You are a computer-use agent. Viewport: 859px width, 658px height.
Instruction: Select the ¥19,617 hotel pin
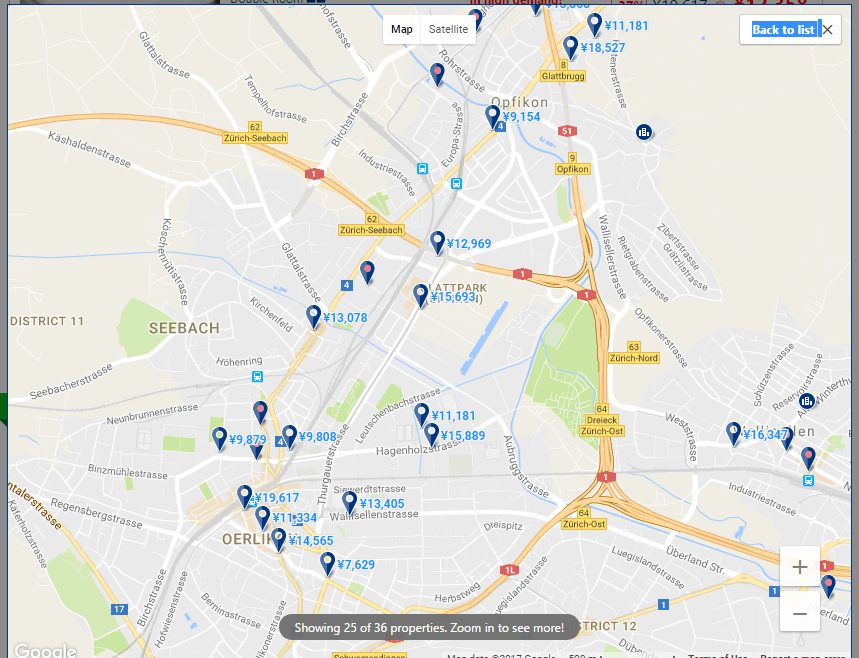(244, 497)
